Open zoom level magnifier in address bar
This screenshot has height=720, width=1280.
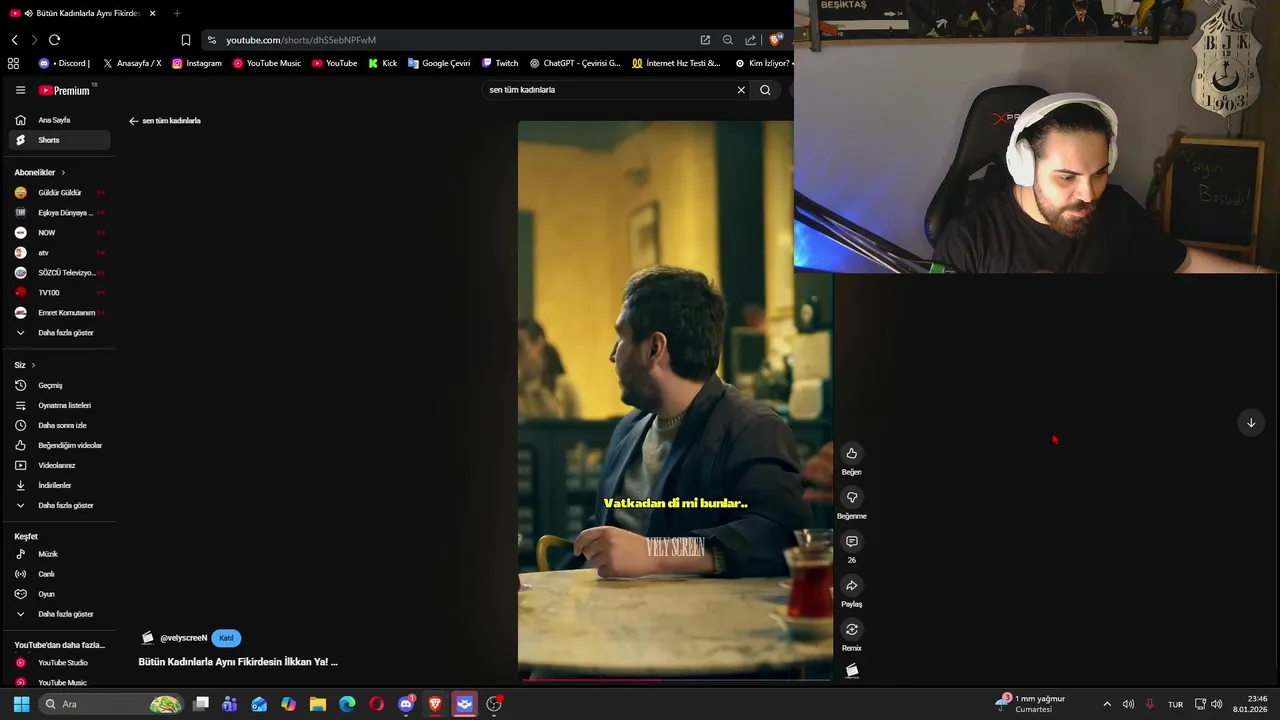727,40
